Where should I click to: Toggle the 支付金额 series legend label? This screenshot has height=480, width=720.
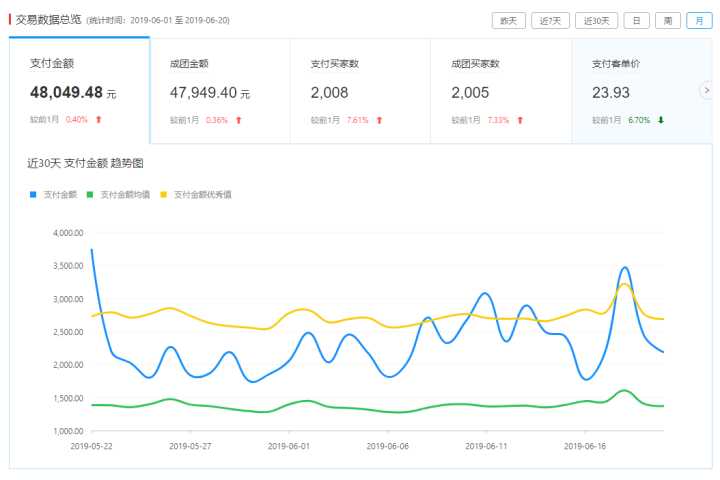coord(60,194)
